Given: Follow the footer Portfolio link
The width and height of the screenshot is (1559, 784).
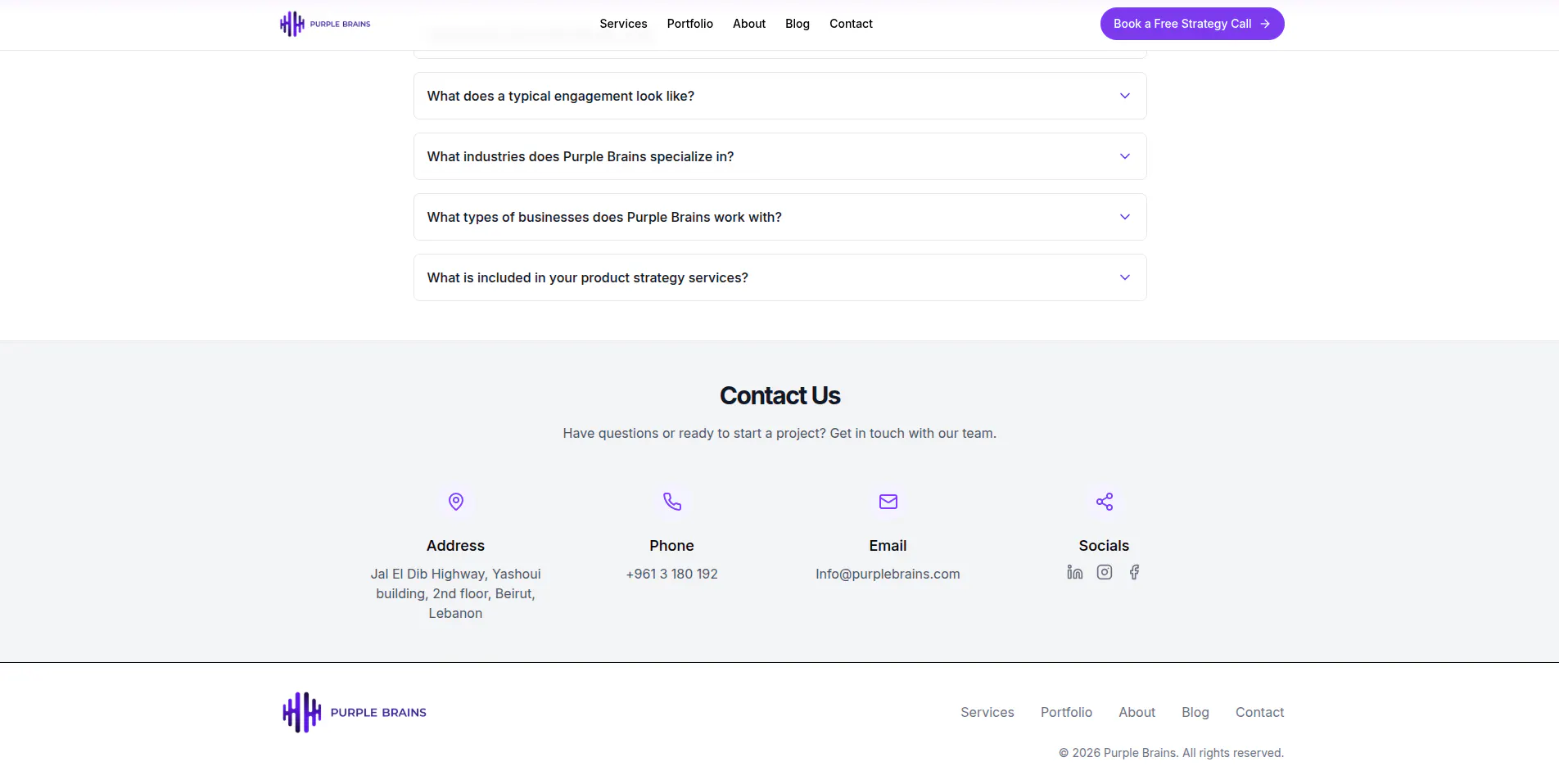Looking at the screenshot, I should [1066, 712].
